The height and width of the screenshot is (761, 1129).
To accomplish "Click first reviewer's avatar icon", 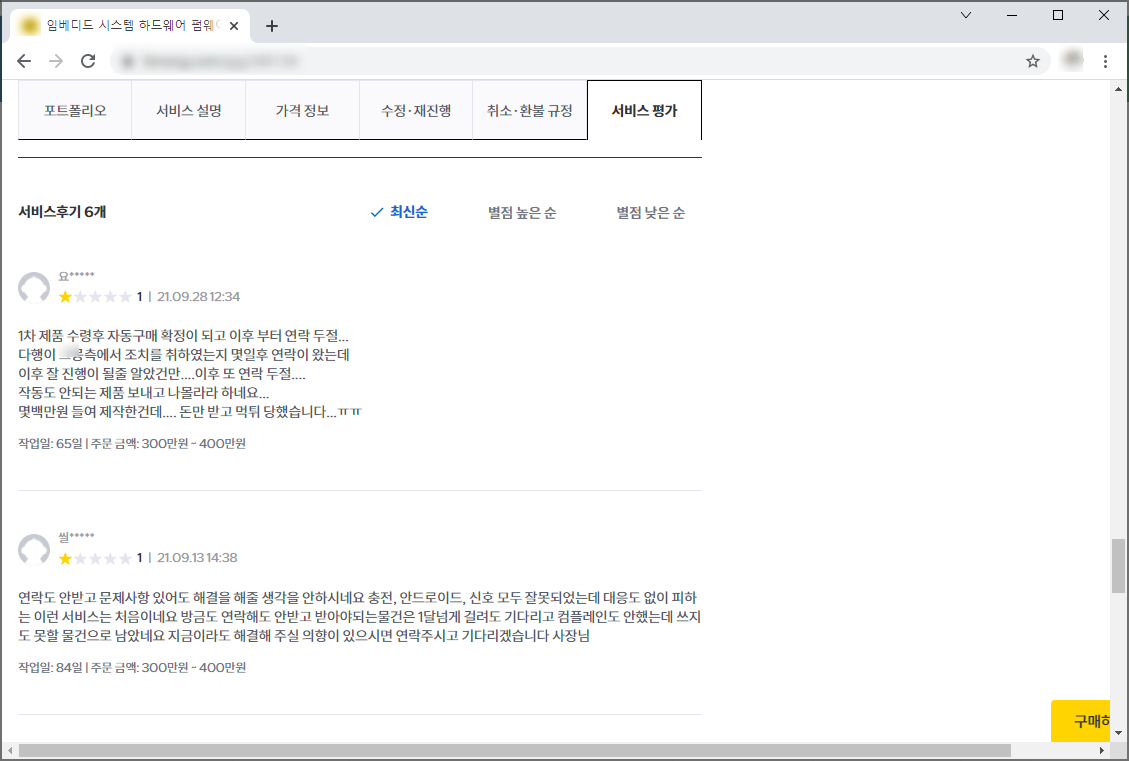I will 34,288.
